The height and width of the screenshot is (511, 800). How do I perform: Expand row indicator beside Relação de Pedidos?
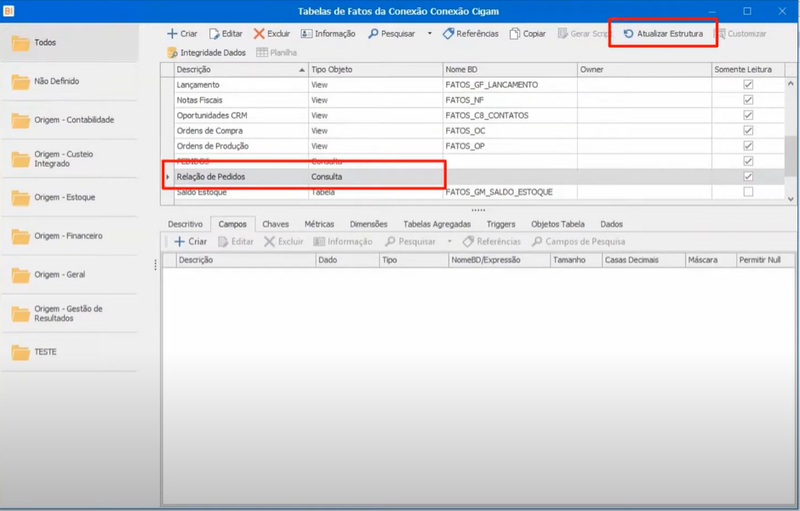pyautogui.click(x=167, y=177)
